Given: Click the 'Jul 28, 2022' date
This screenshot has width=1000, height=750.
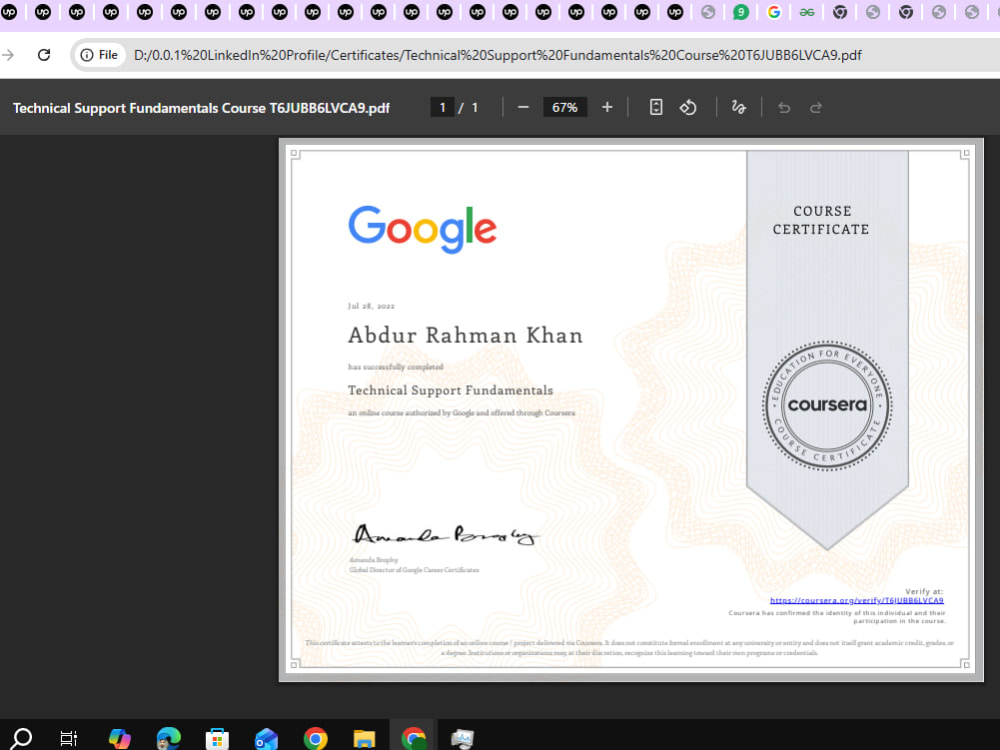Looking at the screenshot, I should (371, 306).
